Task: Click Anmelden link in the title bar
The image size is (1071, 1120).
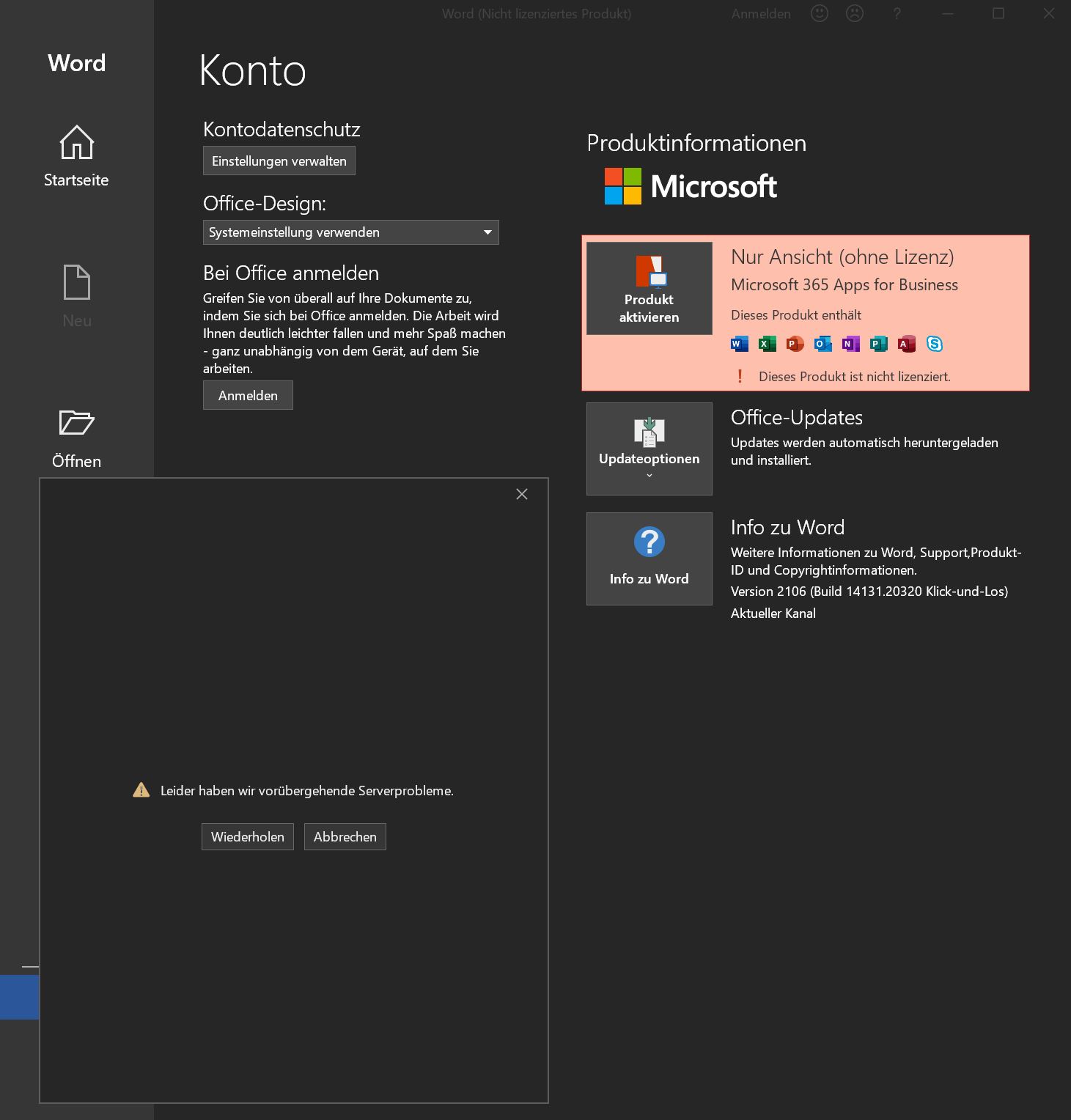Action: (761, 14)
